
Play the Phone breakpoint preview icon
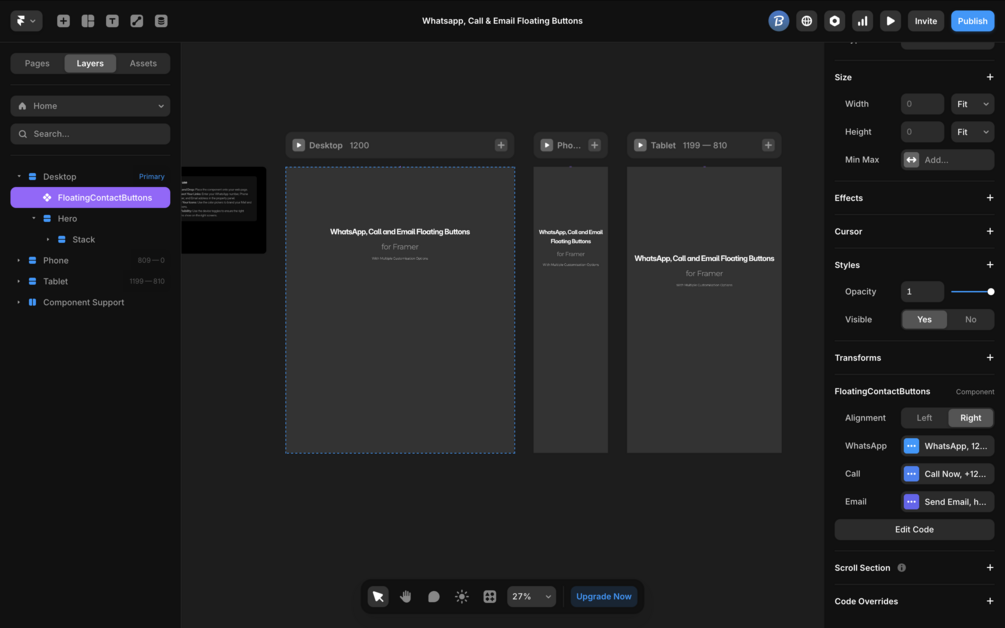tap(547, 145)
